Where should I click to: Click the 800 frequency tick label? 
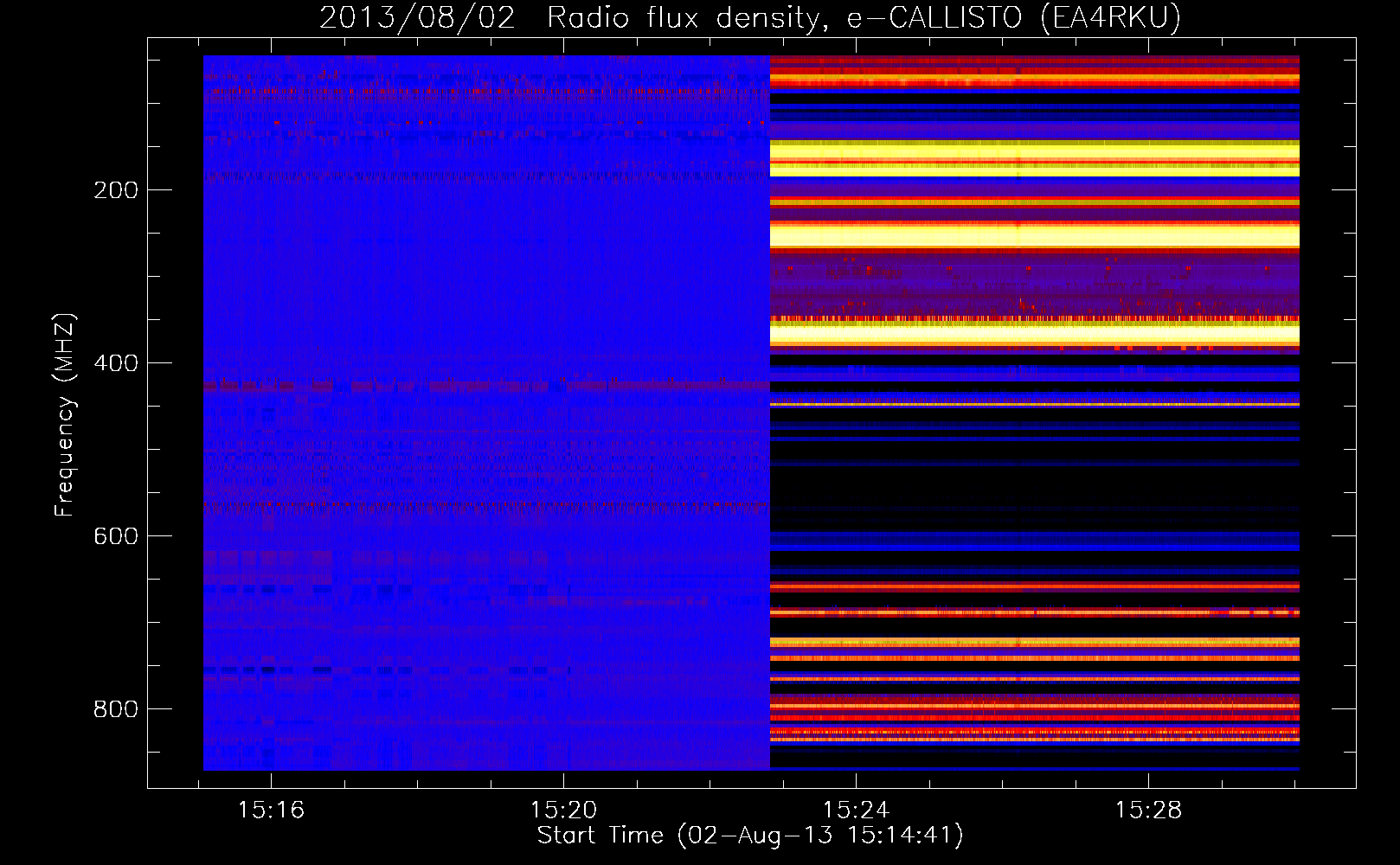point(116,709)
